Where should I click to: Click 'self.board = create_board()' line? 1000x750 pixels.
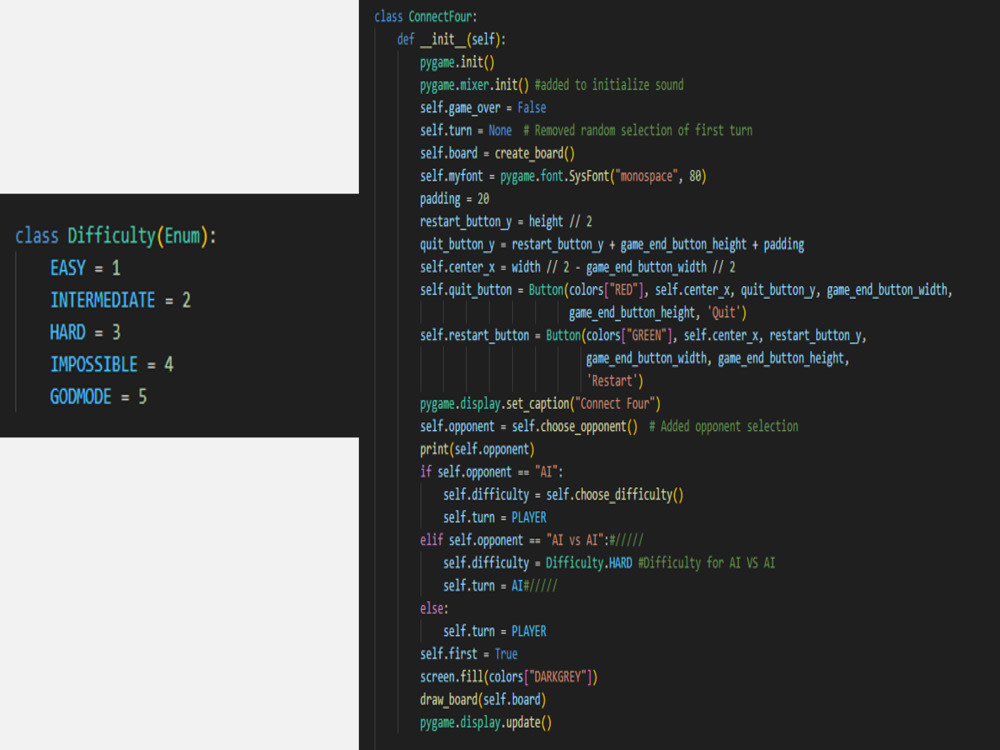coord(497,154)
